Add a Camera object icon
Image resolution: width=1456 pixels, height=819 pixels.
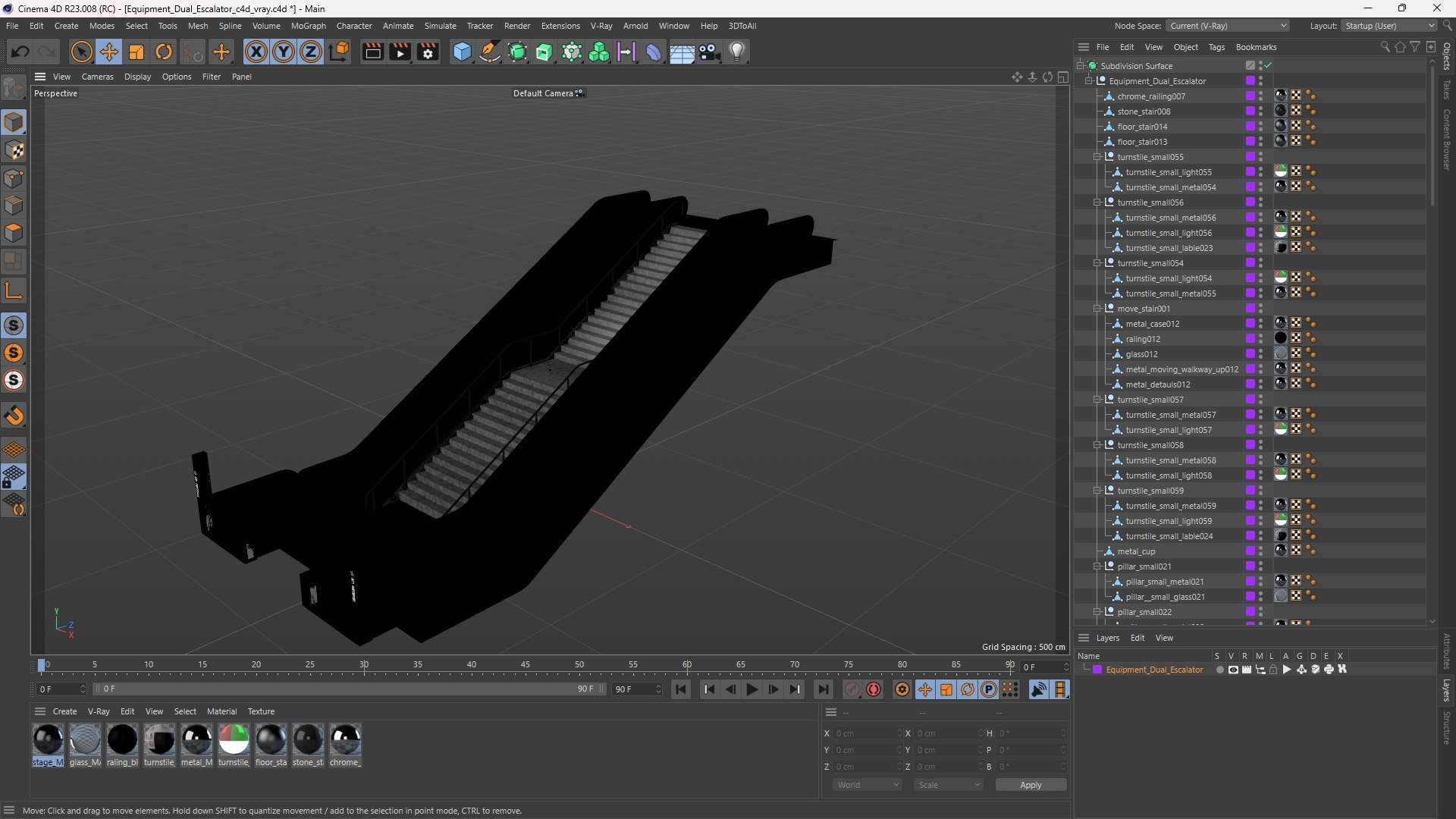(x=710, y=52)
